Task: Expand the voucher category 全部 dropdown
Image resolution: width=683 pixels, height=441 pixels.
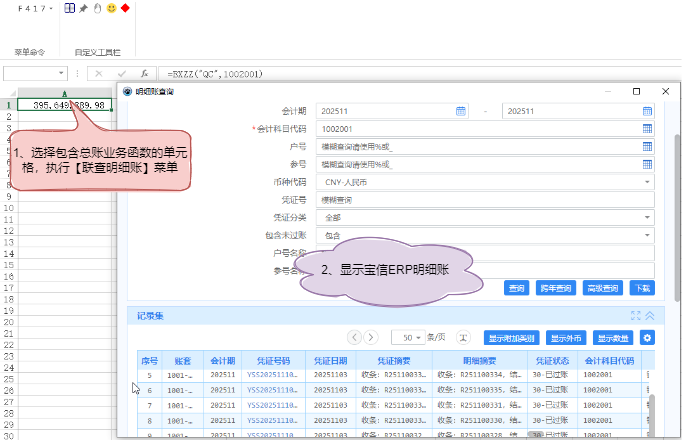Action: [x=647, y=217]
